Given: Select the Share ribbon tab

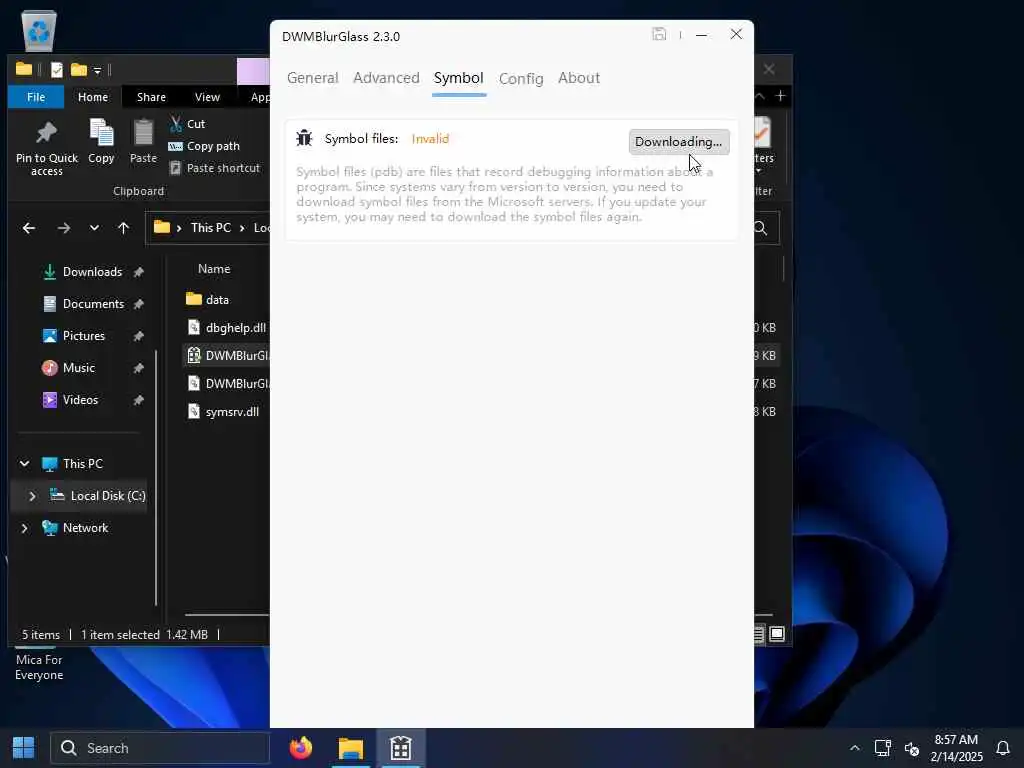Looking at the screenshot, I should pos(152,97).
